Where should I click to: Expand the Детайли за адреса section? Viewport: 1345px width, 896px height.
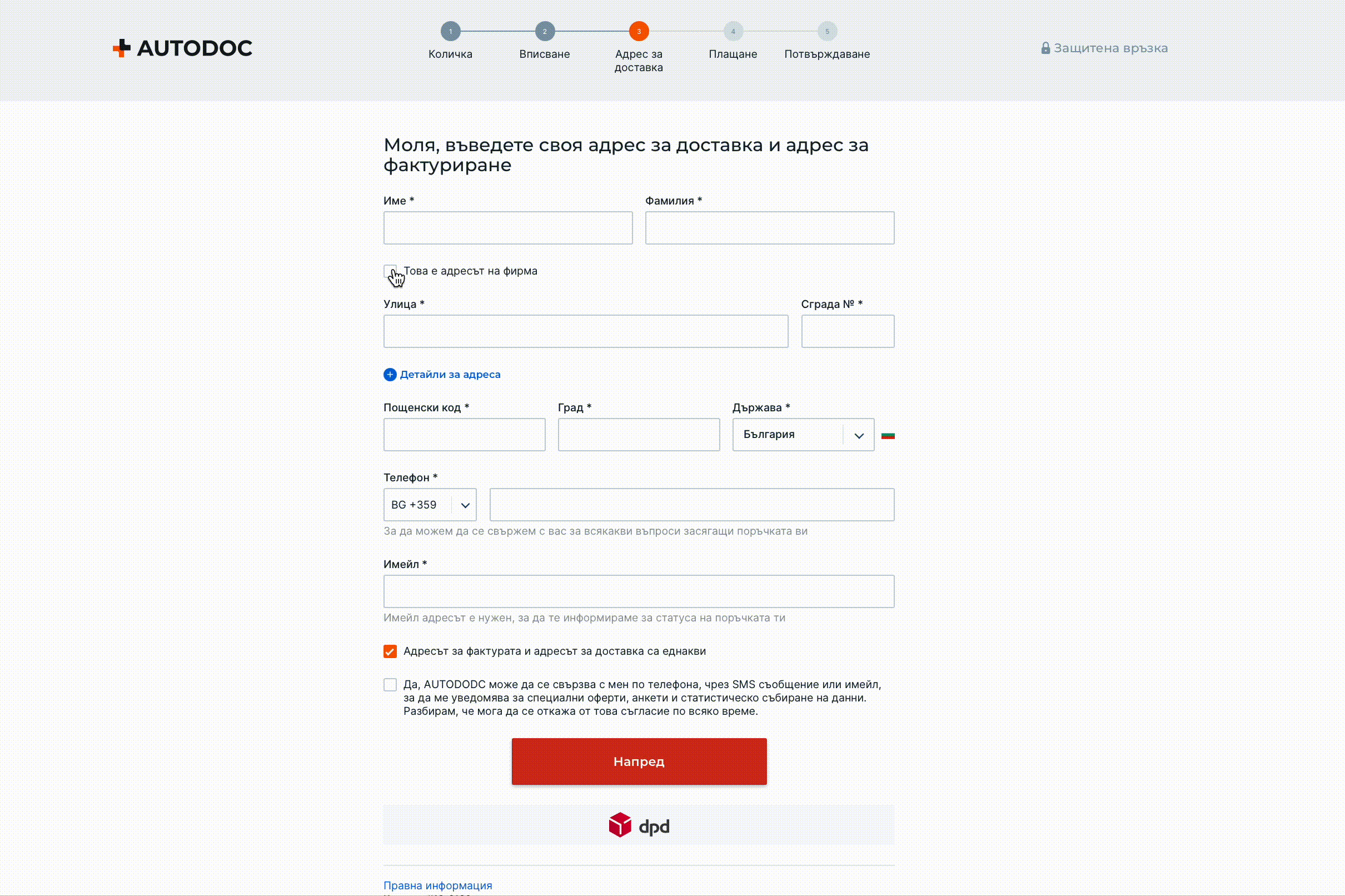point(450,374)
